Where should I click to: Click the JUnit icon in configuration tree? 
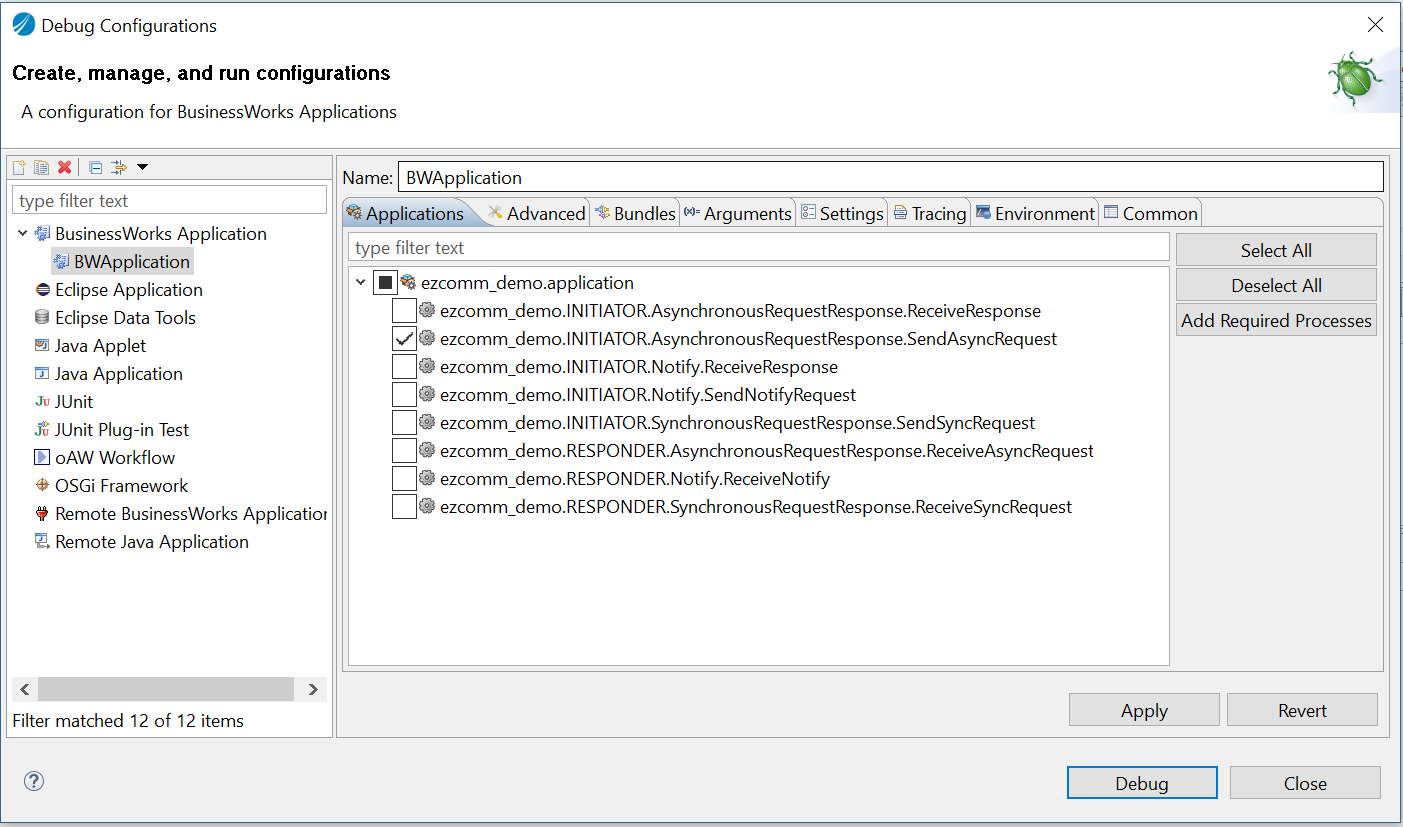(x=42, y=402)
